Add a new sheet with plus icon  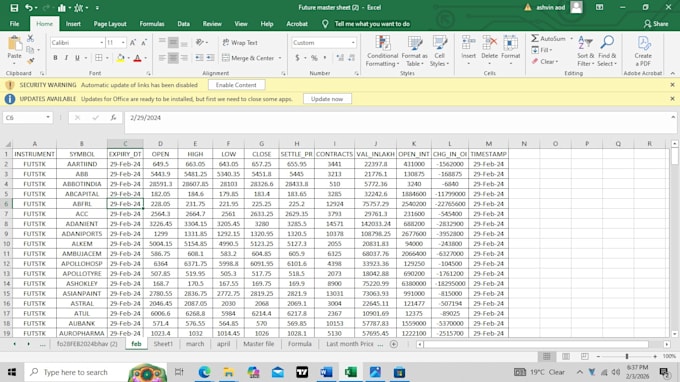click(394, 344)
